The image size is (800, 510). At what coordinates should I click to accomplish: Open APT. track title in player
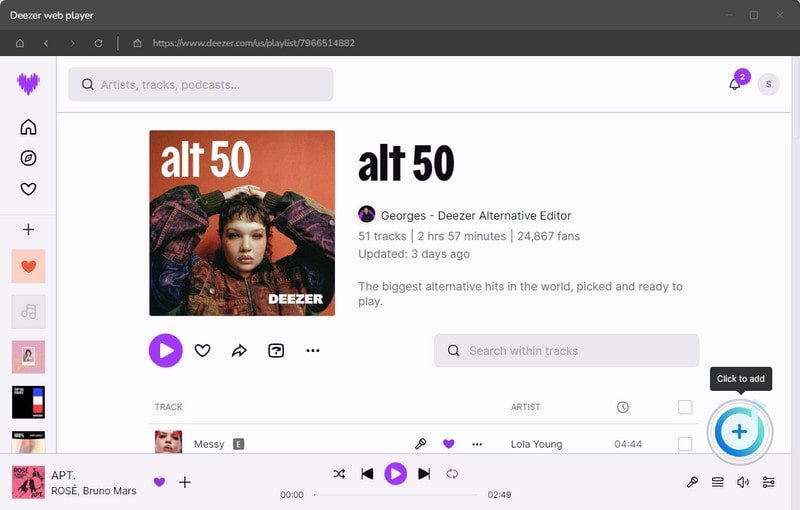pos(63,475)
